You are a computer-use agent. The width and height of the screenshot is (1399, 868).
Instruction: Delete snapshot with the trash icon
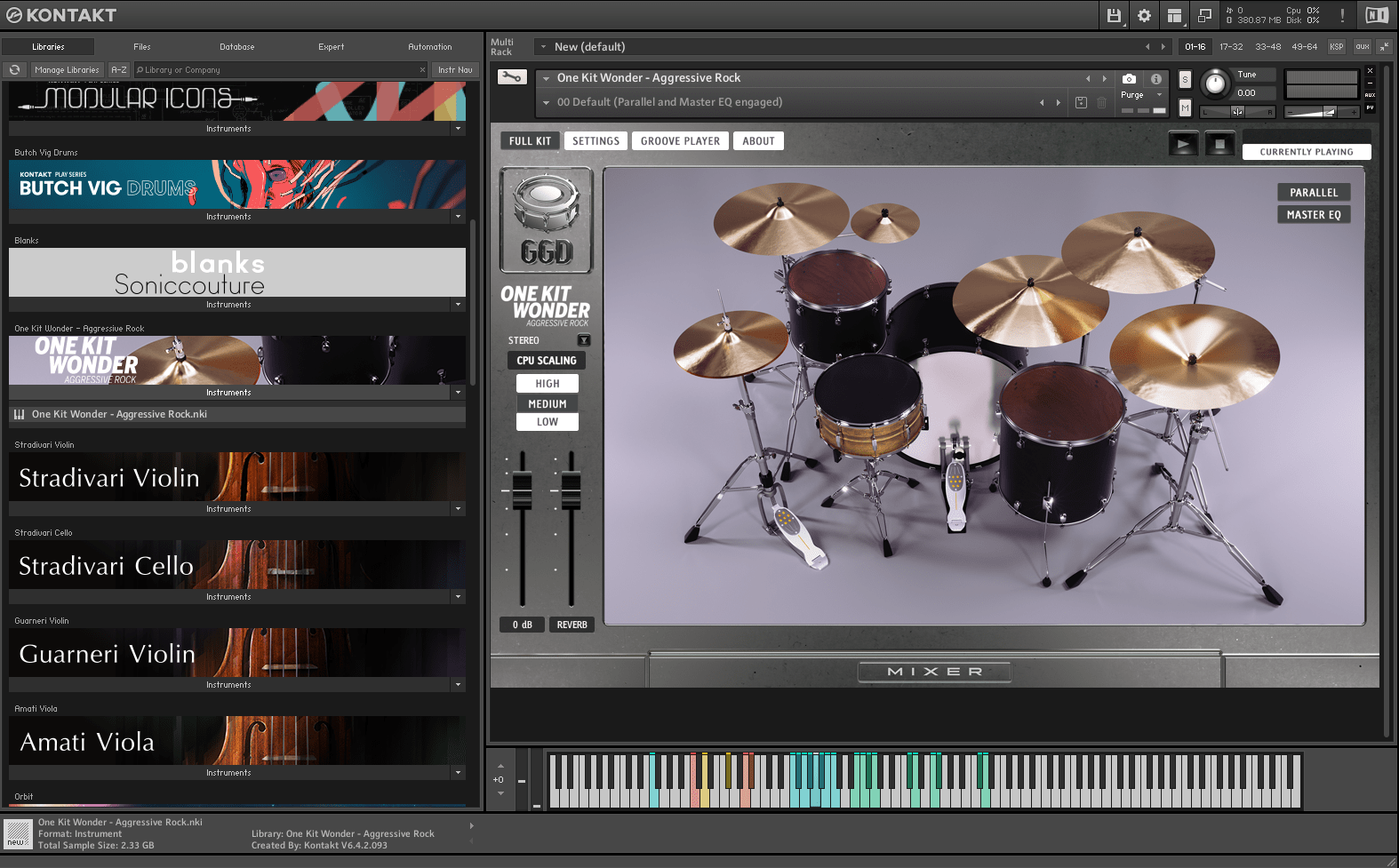tap(1102, 102)
